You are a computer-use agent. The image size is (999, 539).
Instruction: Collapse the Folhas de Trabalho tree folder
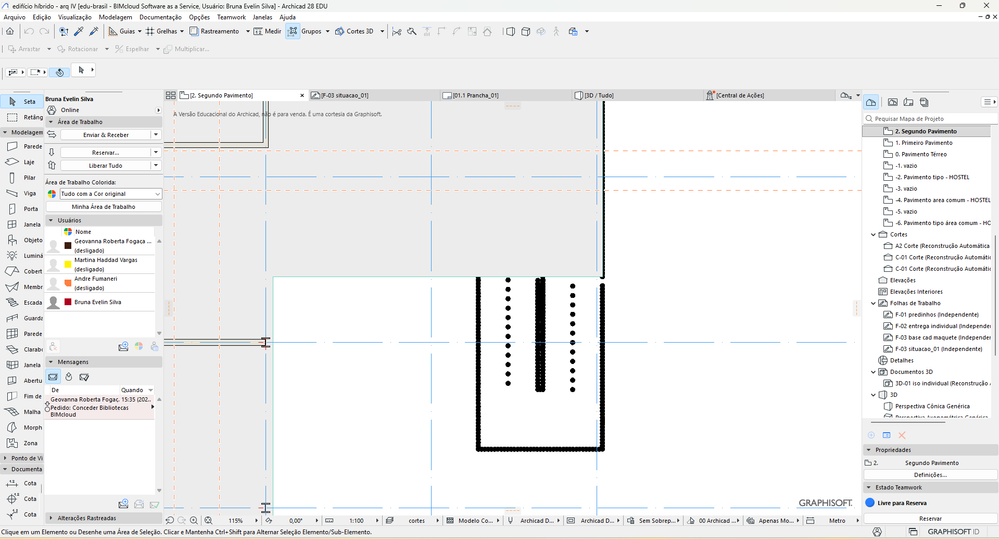click(x=873, y=303)
